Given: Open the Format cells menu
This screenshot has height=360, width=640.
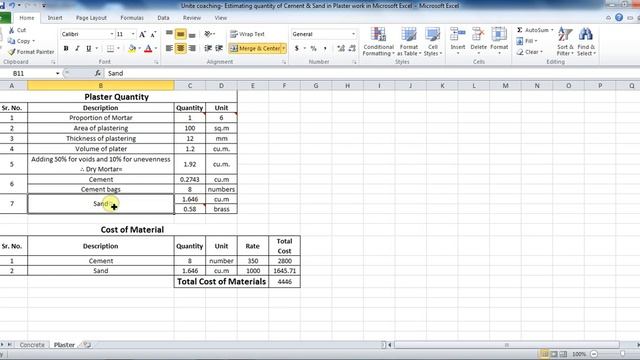Looking at the screenshot, I should pyautogui.click(x=499, y=42).
